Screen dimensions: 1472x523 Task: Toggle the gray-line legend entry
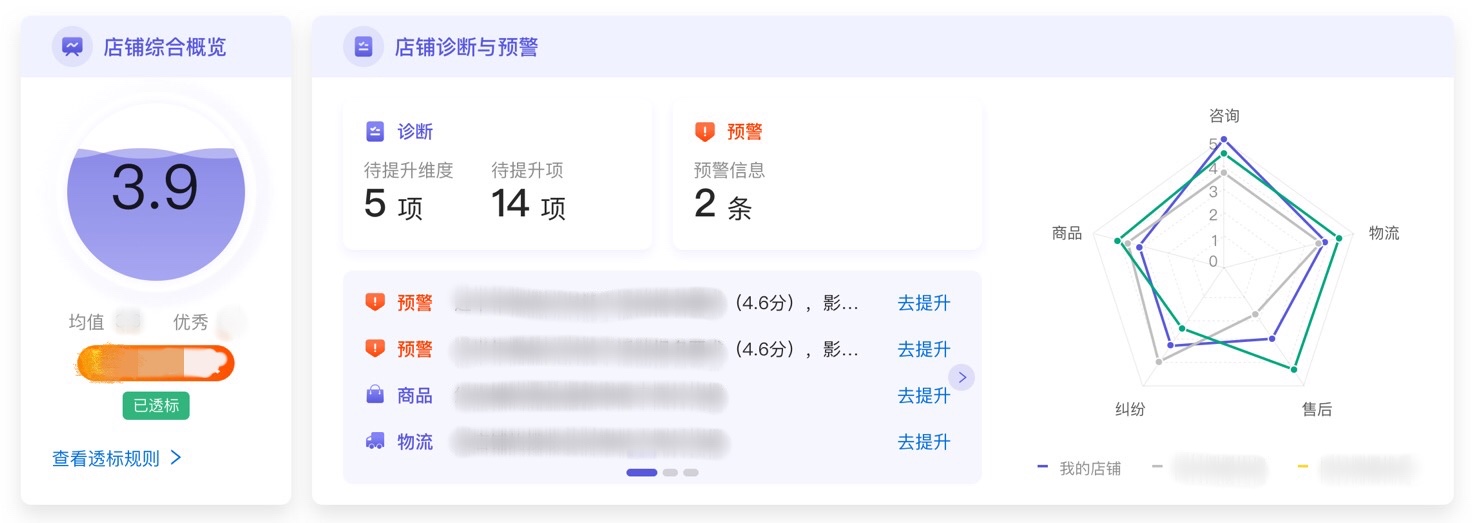(x=1210, y=468)
